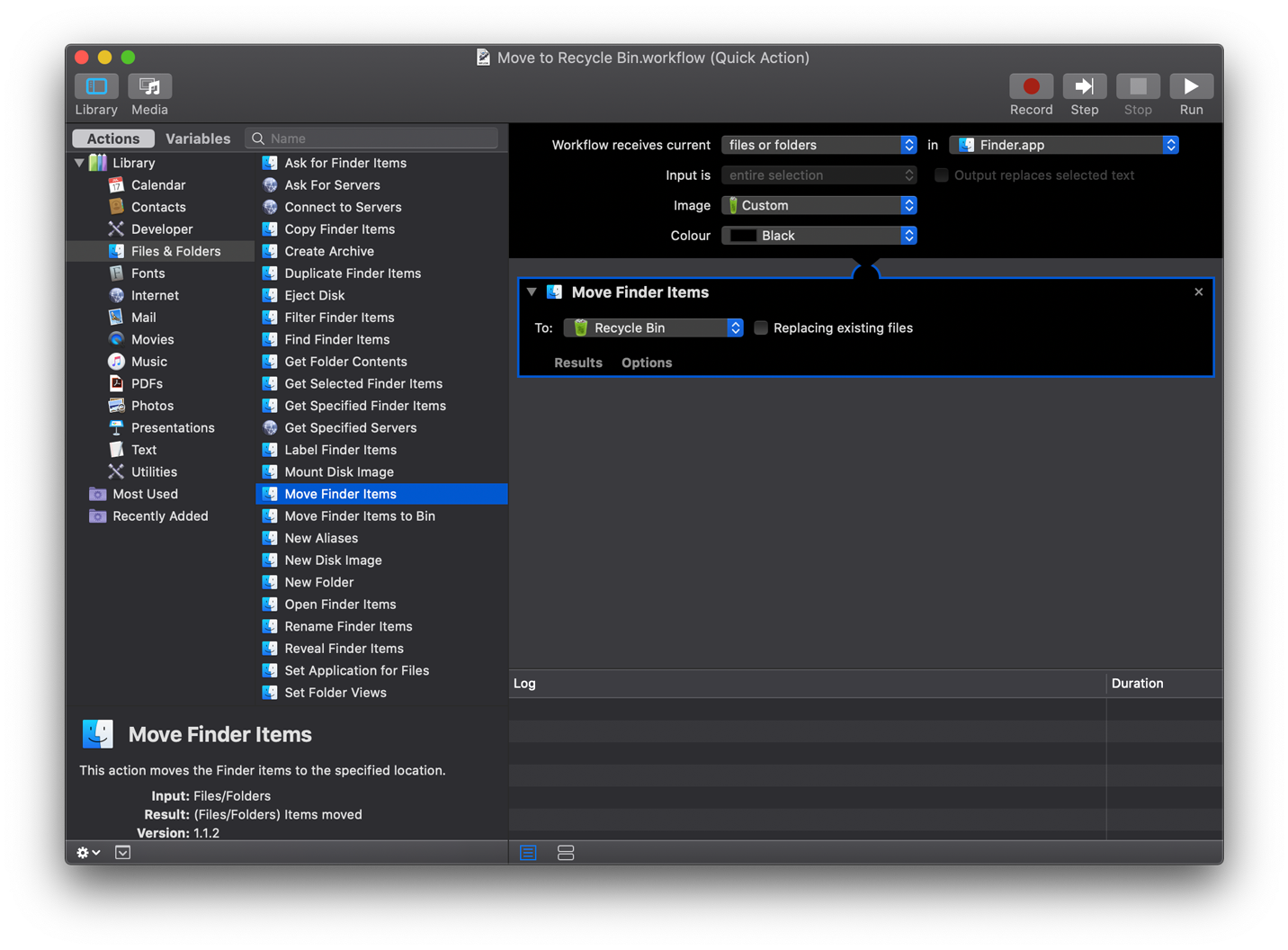This screenshot has height=950, width=1288.
Task: Open the Media browser
Action: coord(149,86)
